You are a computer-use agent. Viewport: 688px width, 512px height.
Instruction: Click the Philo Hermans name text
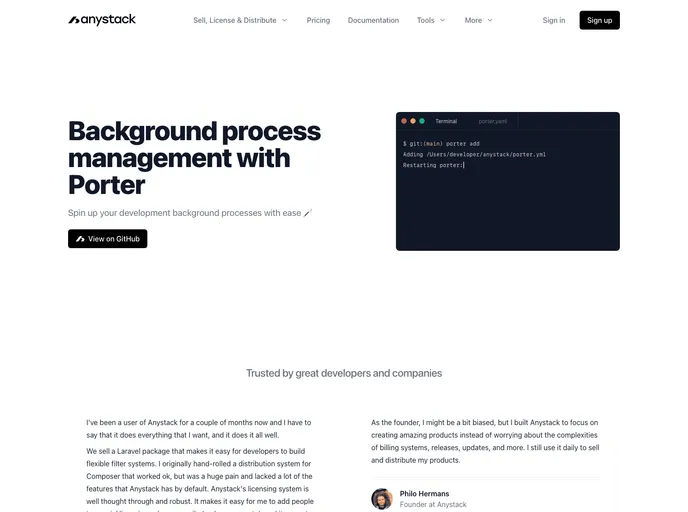click(426, 493)
